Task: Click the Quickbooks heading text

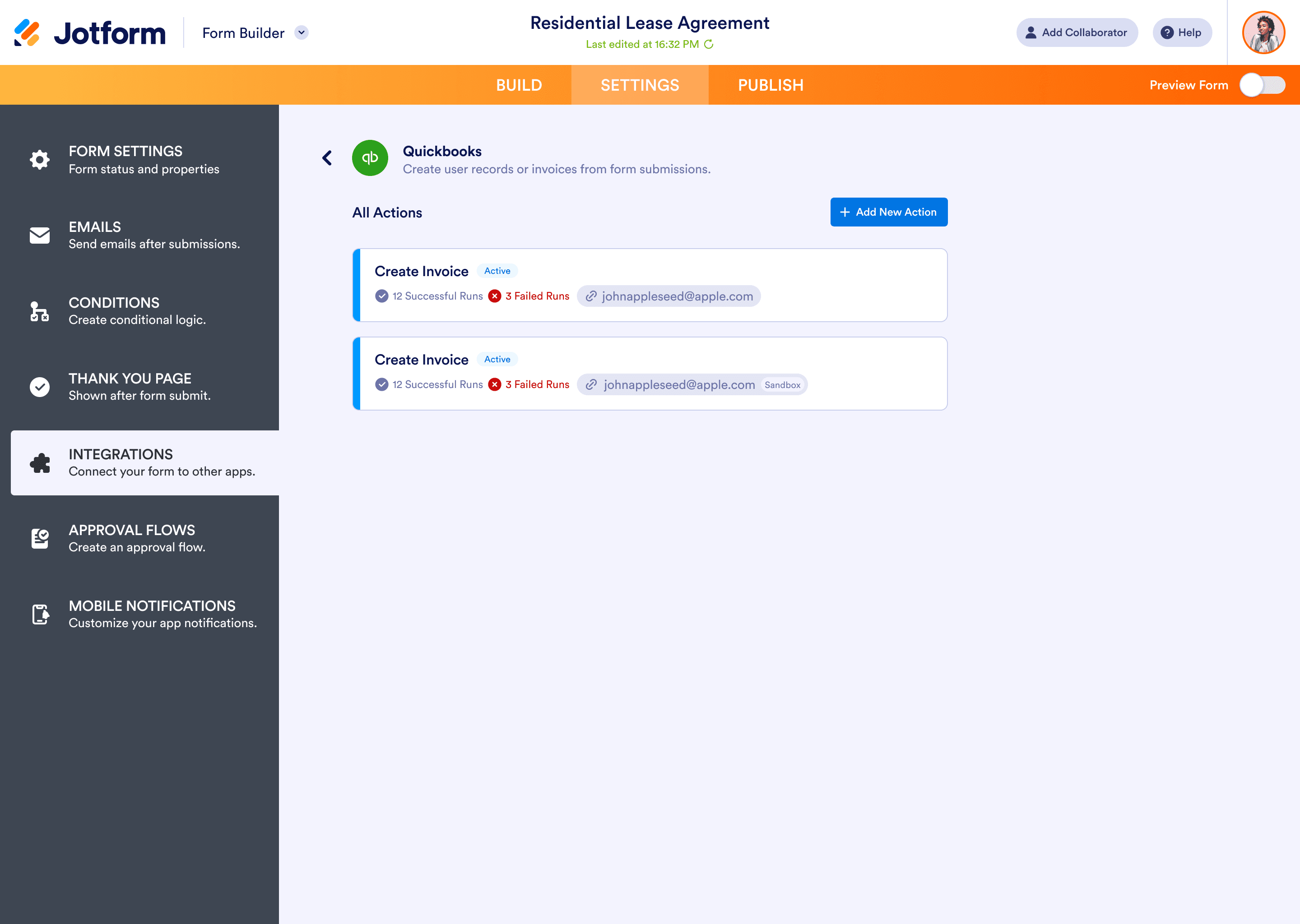Action: pyautogui.click(x=441, y=151)
